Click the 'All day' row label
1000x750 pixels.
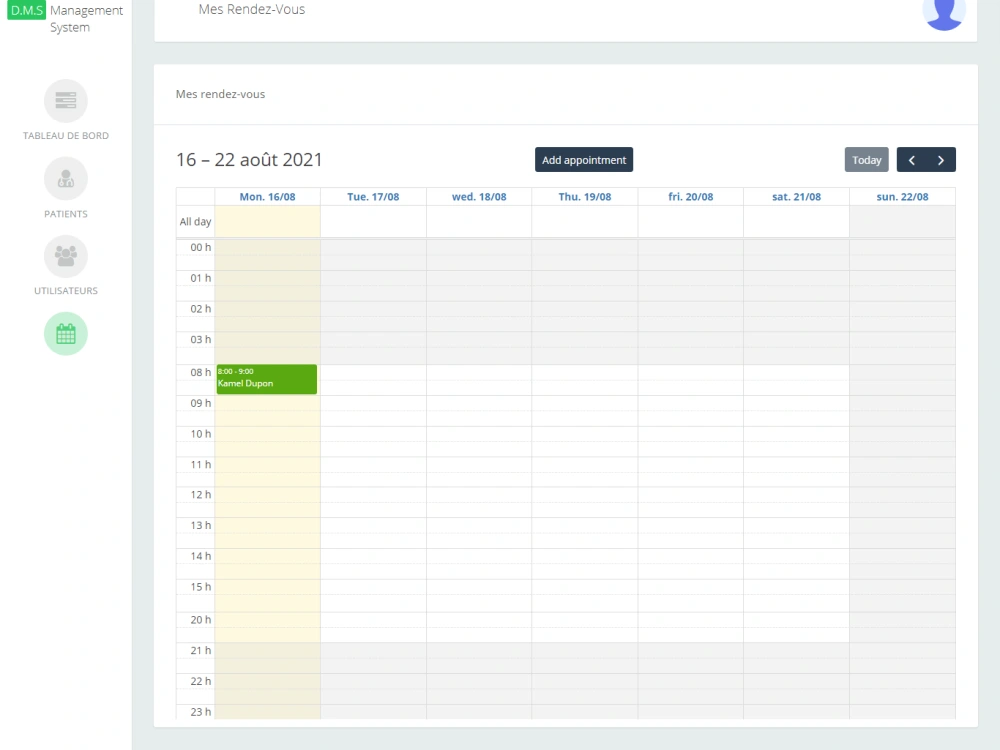click(x=195, y=222)
